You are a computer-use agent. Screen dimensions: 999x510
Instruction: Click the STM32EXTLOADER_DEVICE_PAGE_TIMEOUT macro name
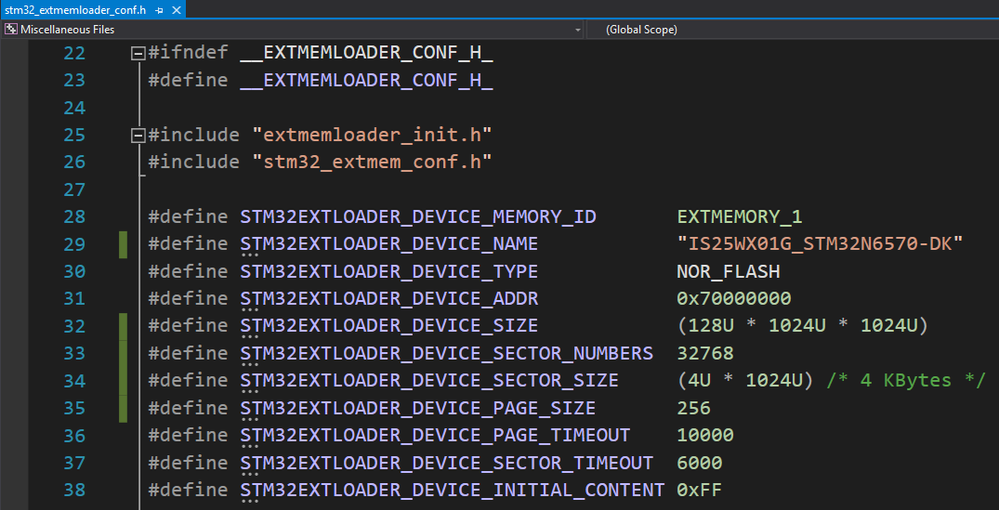click(435, 435)
